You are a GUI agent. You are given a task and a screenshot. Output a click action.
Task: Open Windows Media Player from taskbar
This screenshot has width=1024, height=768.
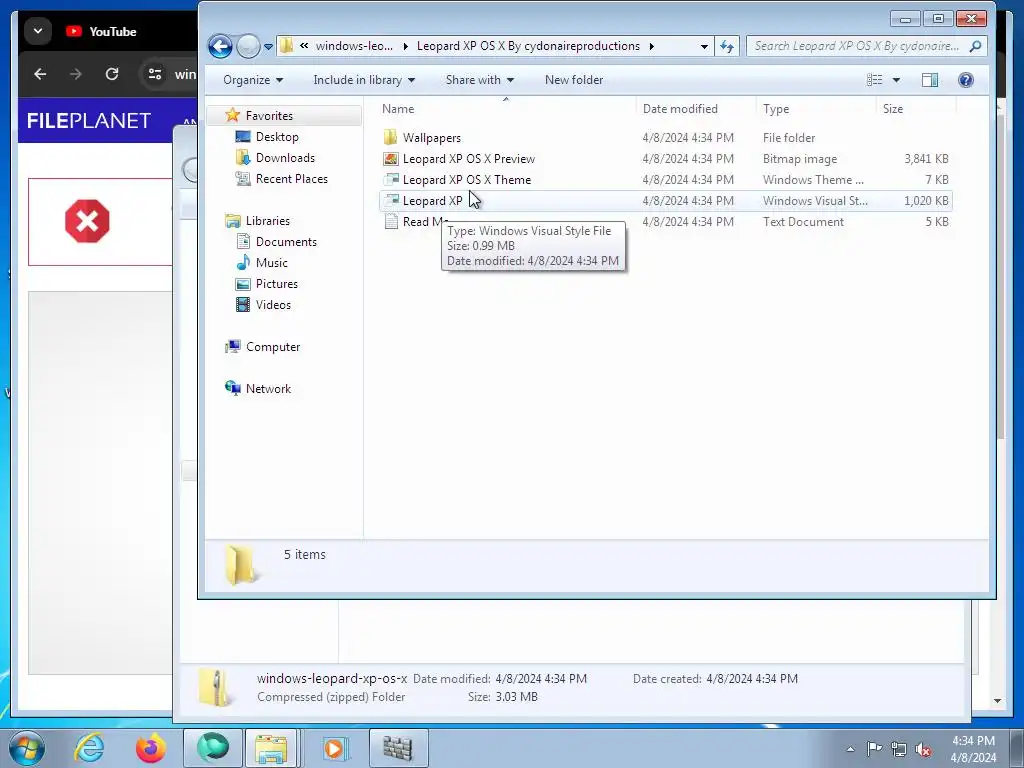(x=334, y=748)
